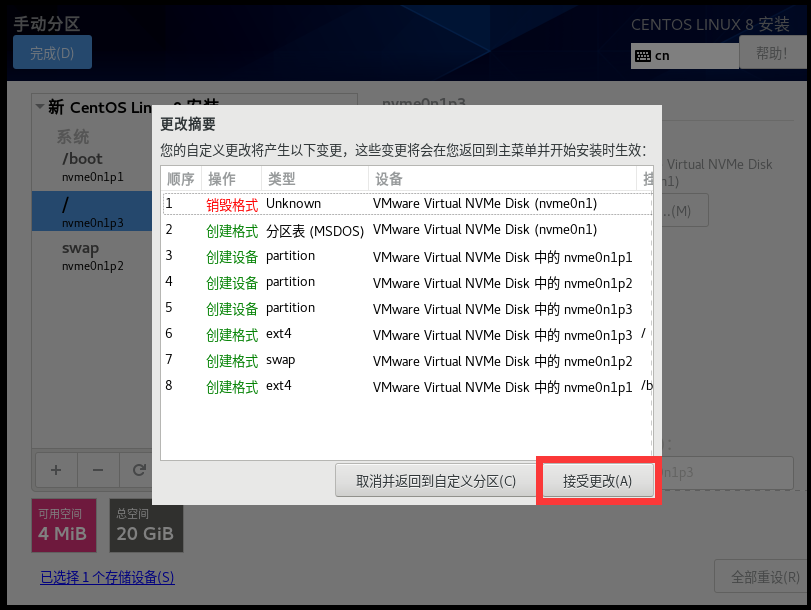
Task: Click the 更改摘要 dialog title
Action: 188,124
